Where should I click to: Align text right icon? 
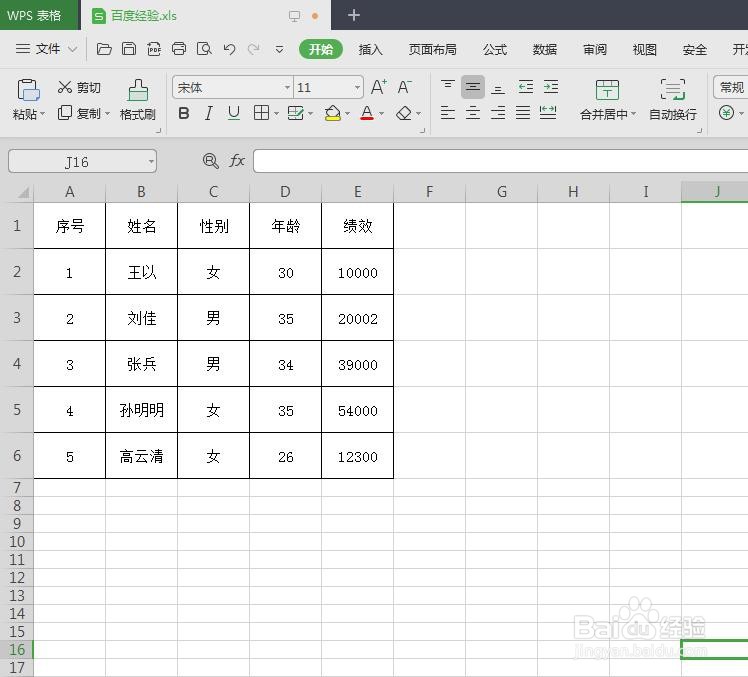click(x=498, y=113)
